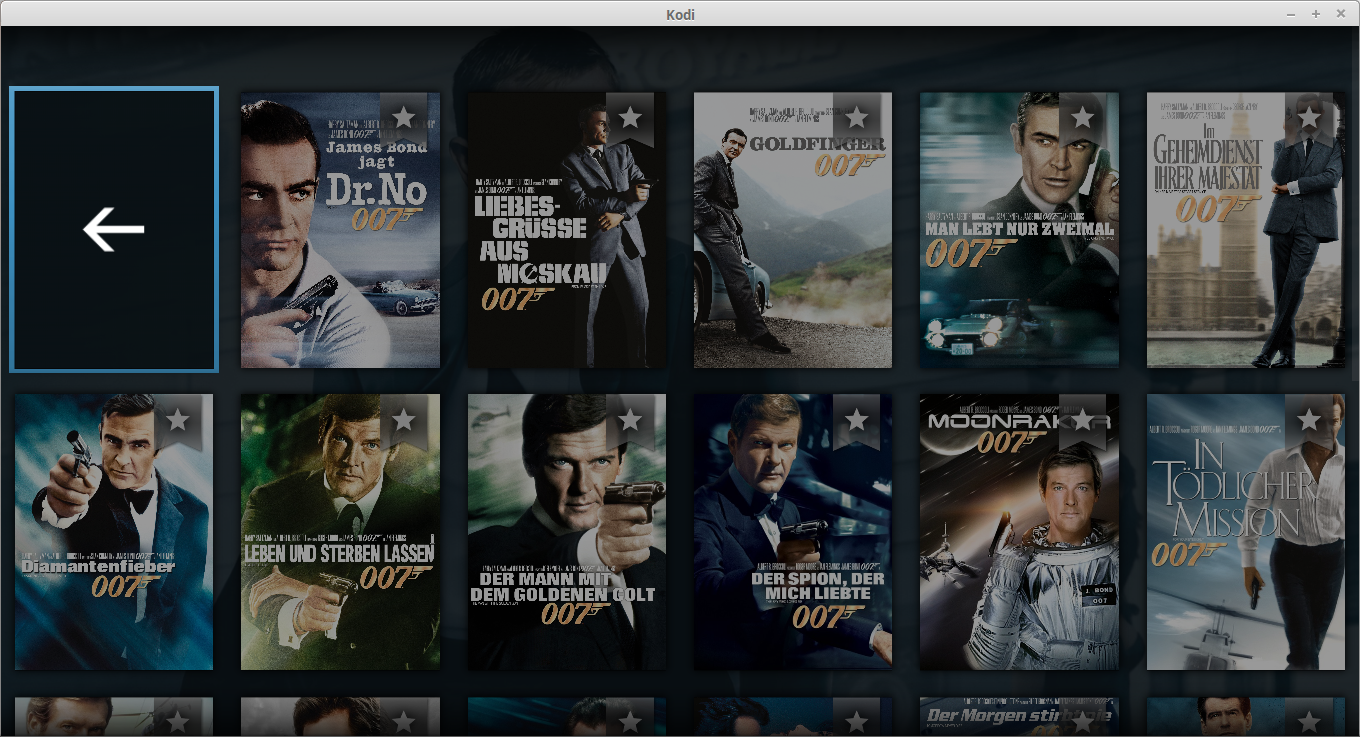Click the star on Man lebt nur zweimal
This screenshot has width=1360, height=737.
[x=1082, y=118]
